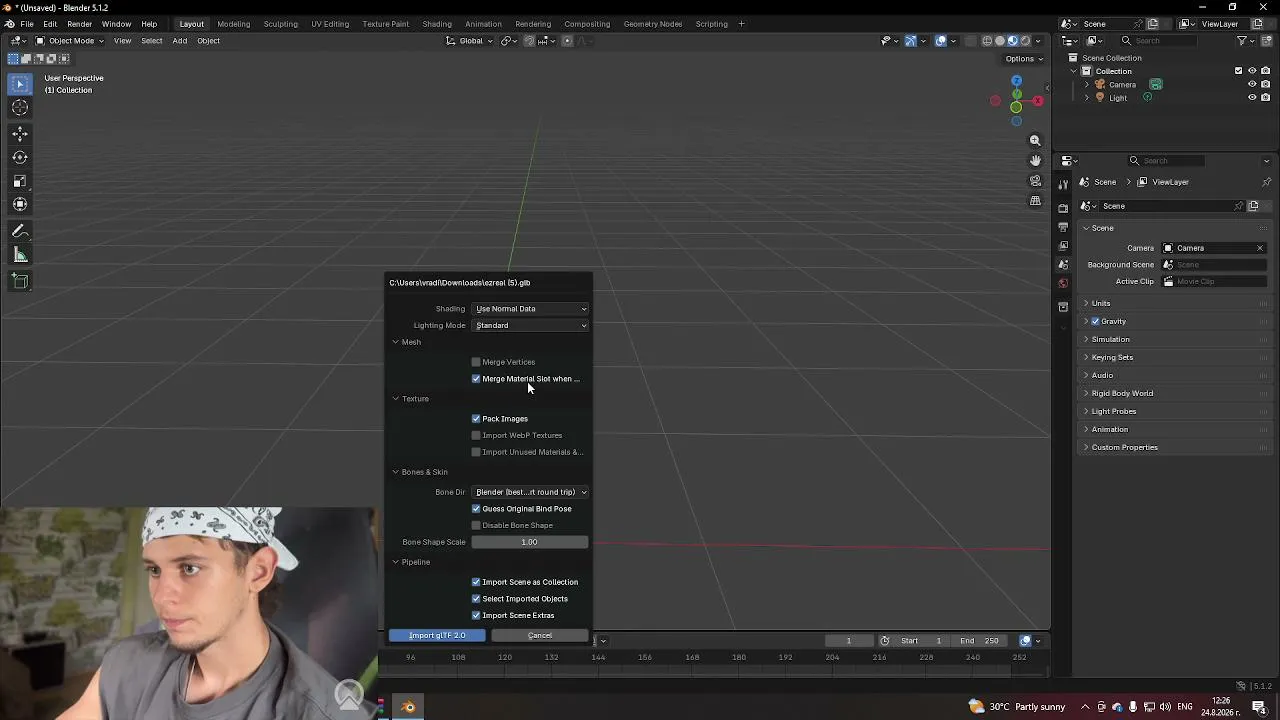Open the File menu
The height and width of the screenshot is (720, 1280).
pyautogui.click(x=27, y=24)
